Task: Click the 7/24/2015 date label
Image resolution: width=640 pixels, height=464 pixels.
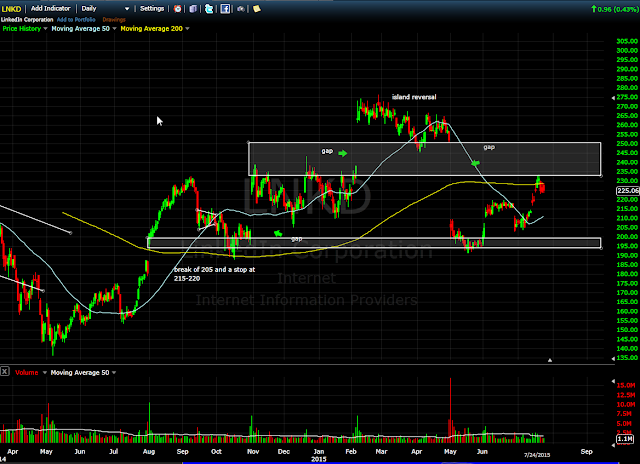Action: tap(537, 455)
